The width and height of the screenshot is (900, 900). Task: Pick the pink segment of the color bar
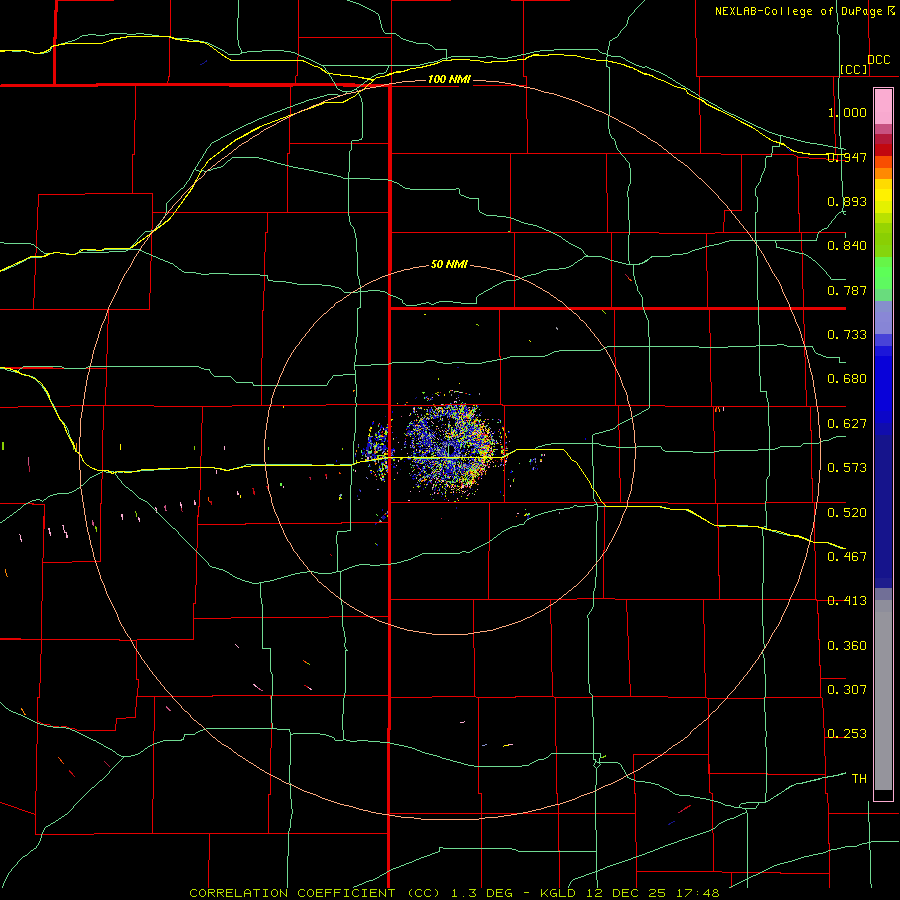point(883,106)
